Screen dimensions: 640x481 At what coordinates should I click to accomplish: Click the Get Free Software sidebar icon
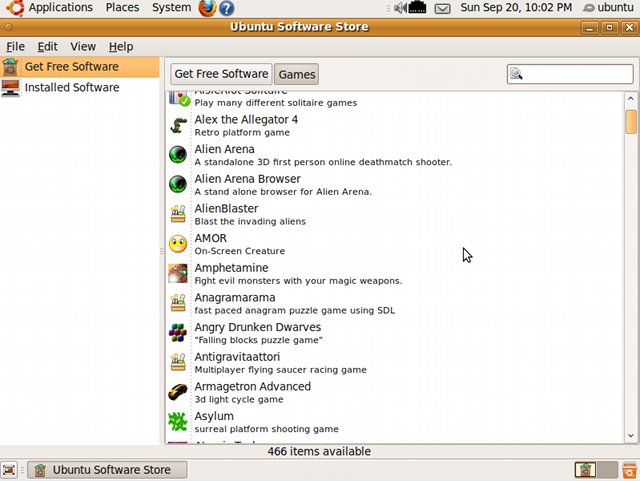pyautogui.click(x=10, y=67)
